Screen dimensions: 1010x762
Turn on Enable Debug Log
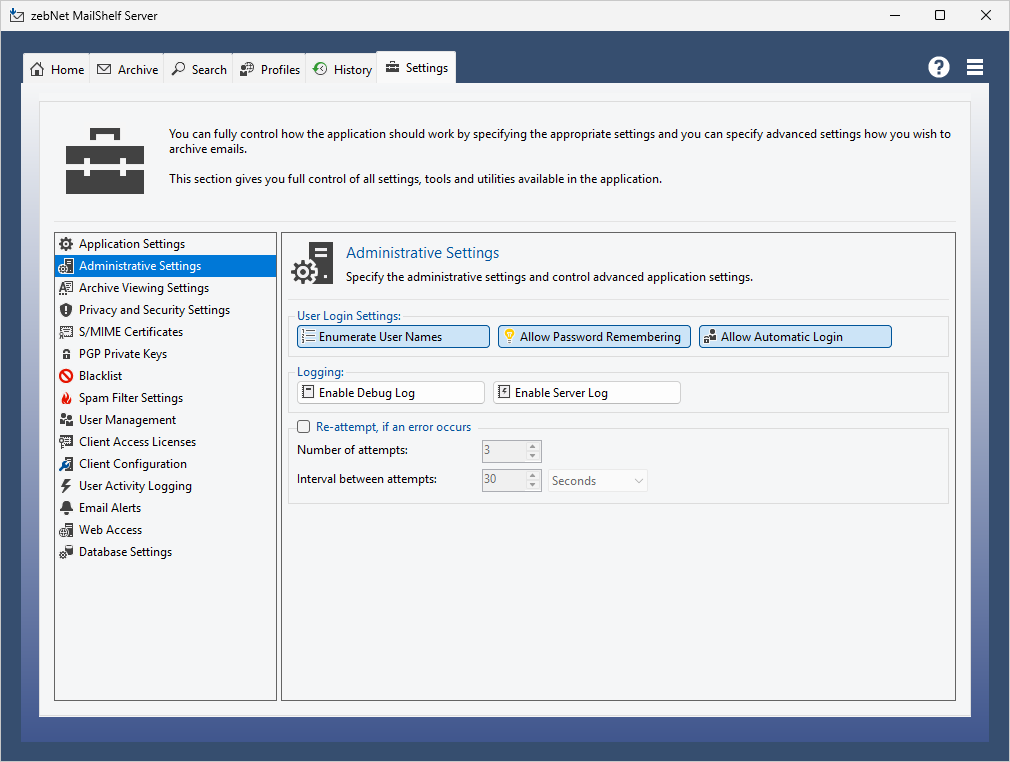[x=391, y=393]
